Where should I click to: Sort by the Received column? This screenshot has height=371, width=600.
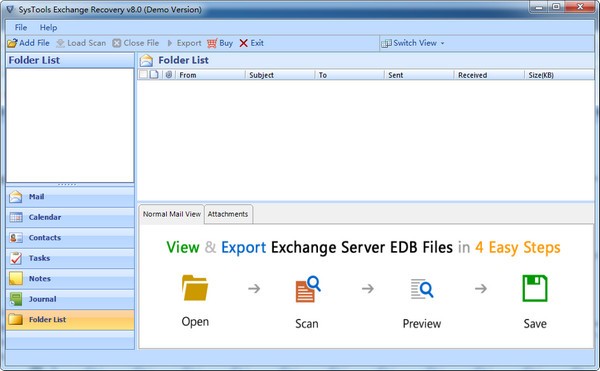pyautogui.click(x=489, y=75)
